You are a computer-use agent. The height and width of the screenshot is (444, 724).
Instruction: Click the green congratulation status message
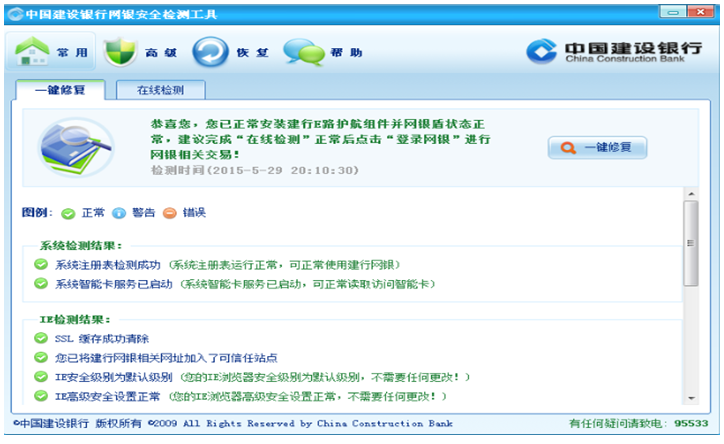pos(320,139)
